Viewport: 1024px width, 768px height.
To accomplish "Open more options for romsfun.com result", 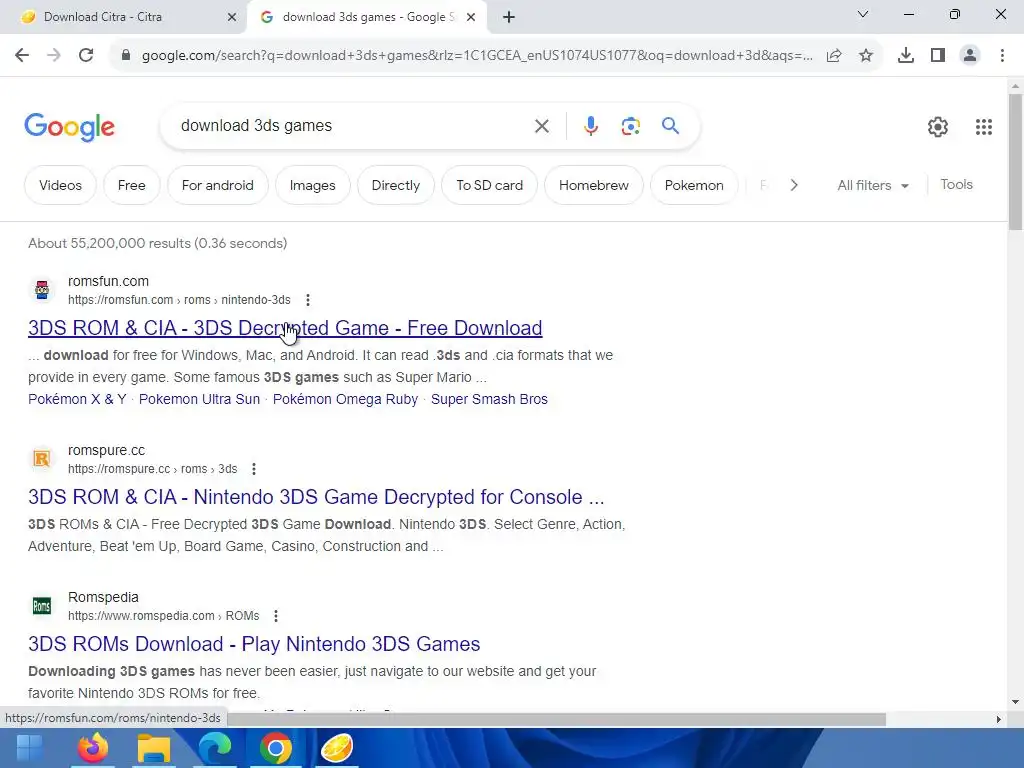I will pyautogui.click(x=308, y=300).
